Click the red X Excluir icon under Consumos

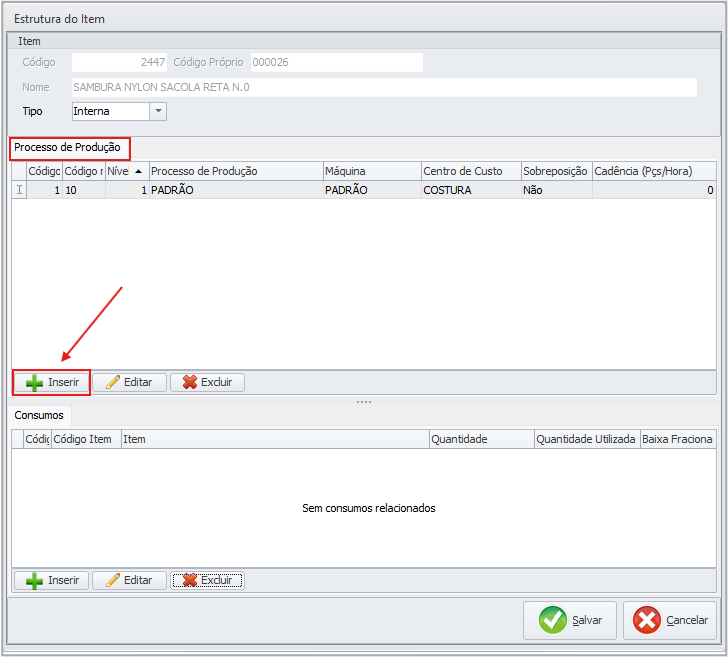click(189, 580)
